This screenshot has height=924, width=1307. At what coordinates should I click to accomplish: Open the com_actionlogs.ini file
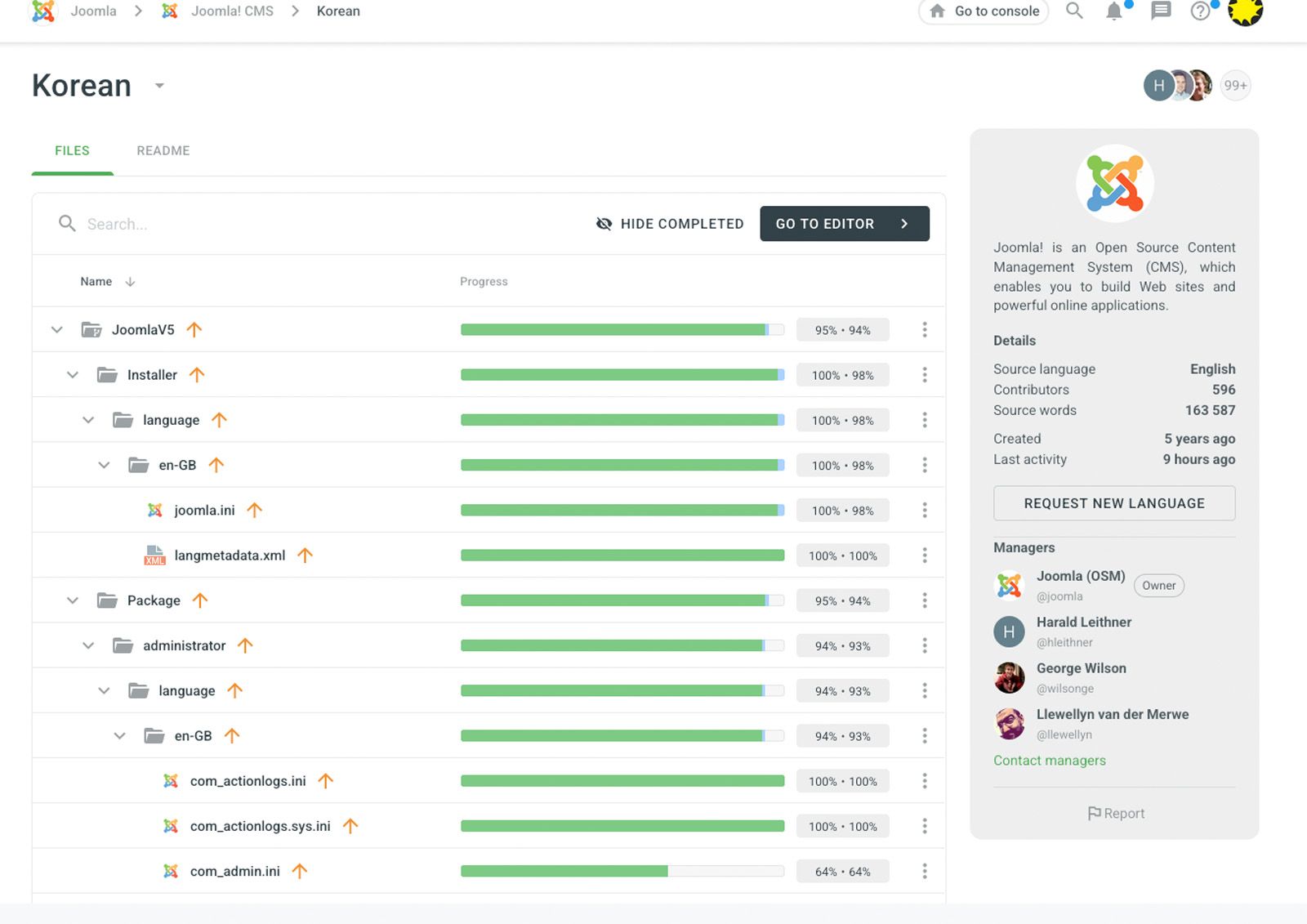248,781
